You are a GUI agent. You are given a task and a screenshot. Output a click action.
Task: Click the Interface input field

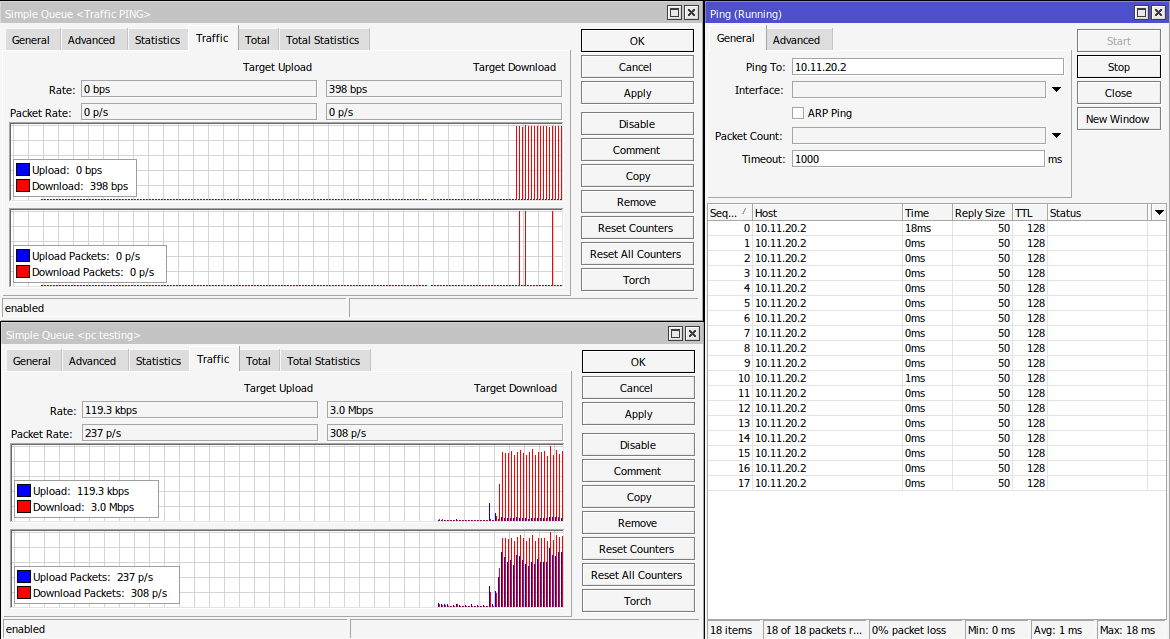919,90
